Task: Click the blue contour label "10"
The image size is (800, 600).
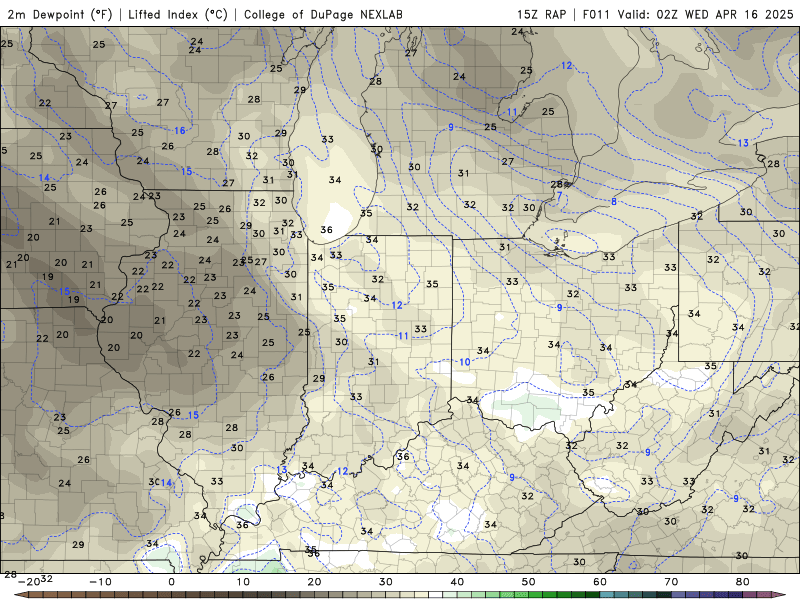Action: click(x=464, y=362)
